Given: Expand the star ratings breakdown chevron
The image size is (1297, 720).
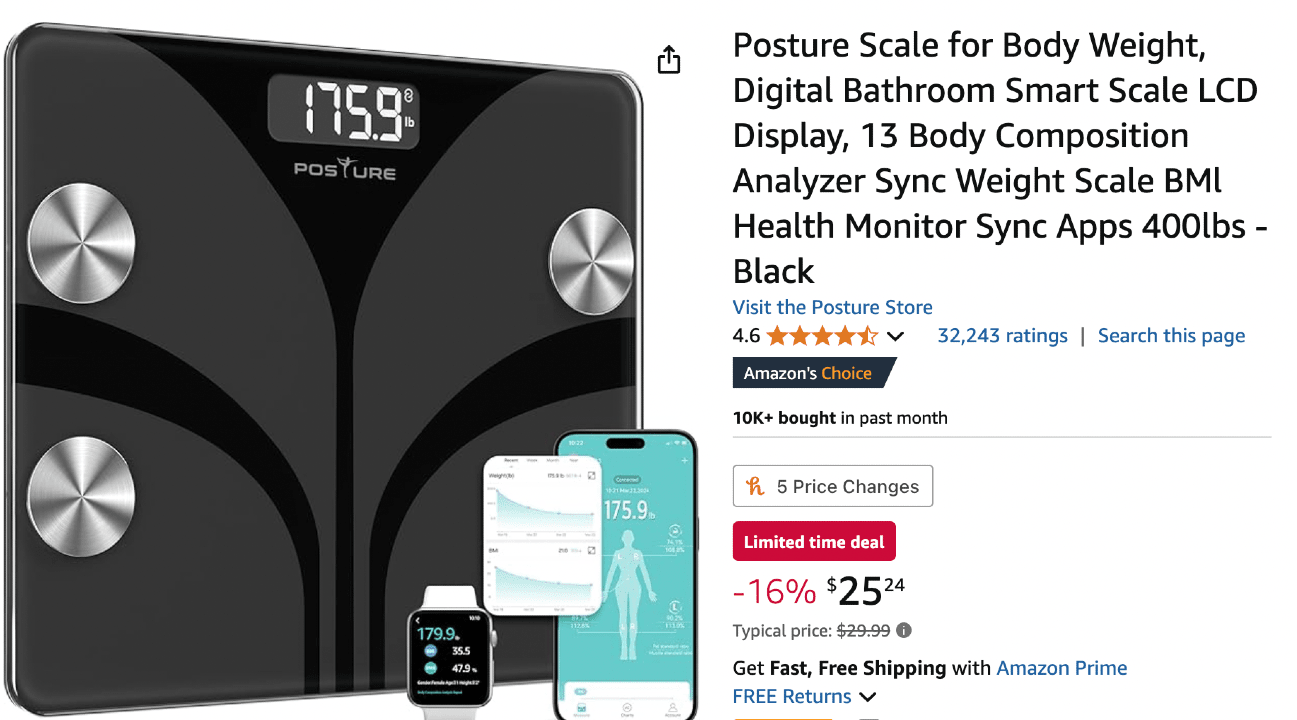Looking at the screenshot, I should pos(895,337).
